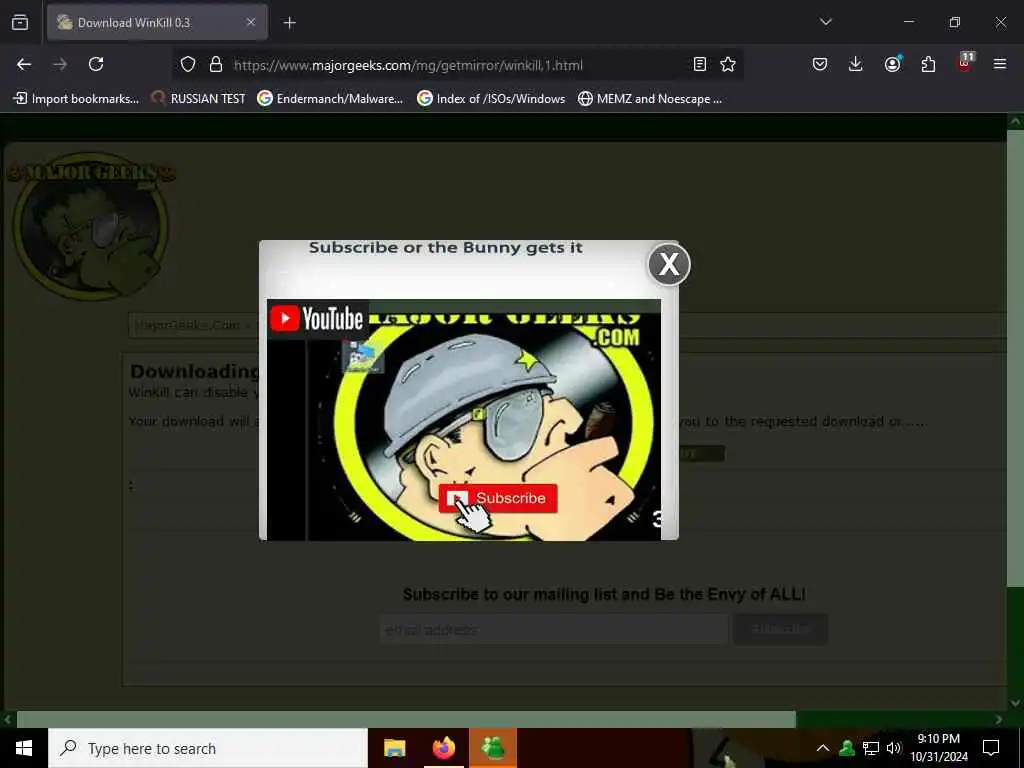The height and width of the screenshot is (768, 1024).
Task: Open a new tab with the plus button
Action: click(290, 23)
